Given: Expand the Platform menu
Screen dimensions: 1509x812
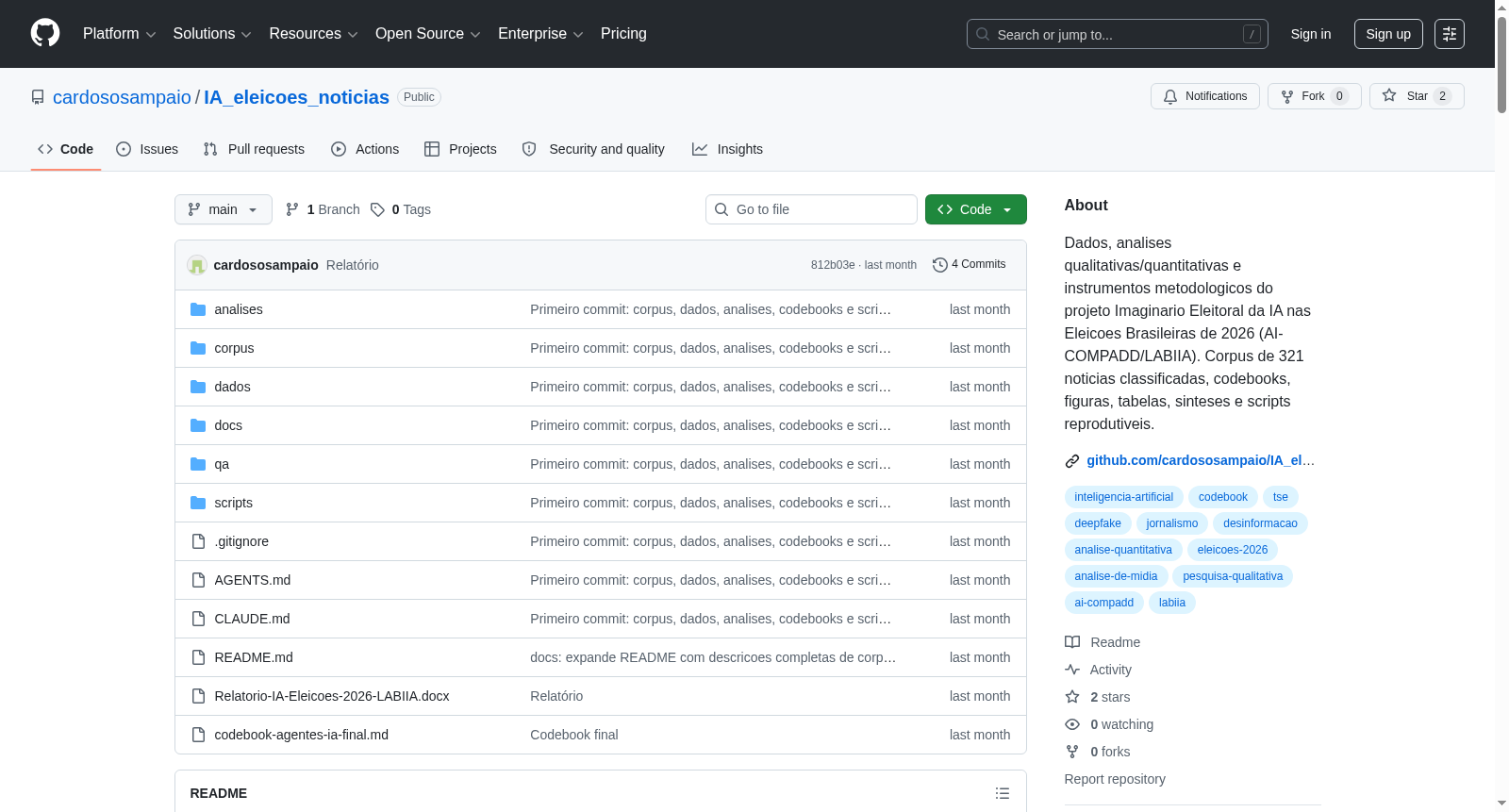Looking at the screenshot, I should coord(119,34).
